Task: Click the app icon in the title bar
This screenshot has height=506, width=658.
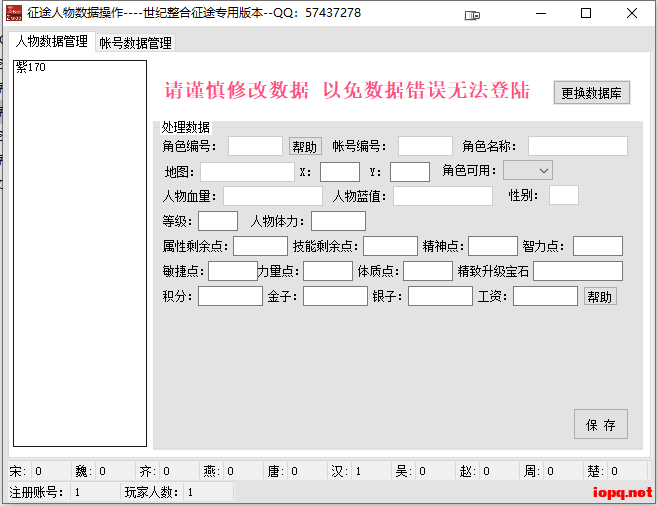Action: (x=14, y=13)
